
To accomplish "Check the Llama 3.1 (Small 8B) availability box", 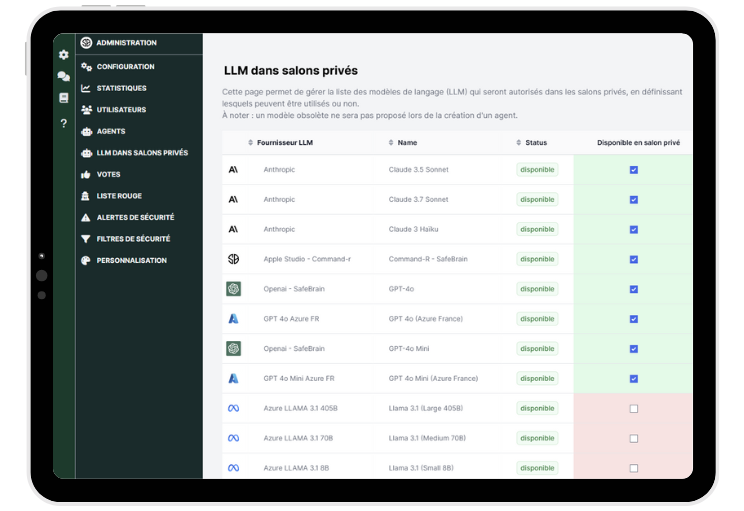I will click(x=633, y=468).
